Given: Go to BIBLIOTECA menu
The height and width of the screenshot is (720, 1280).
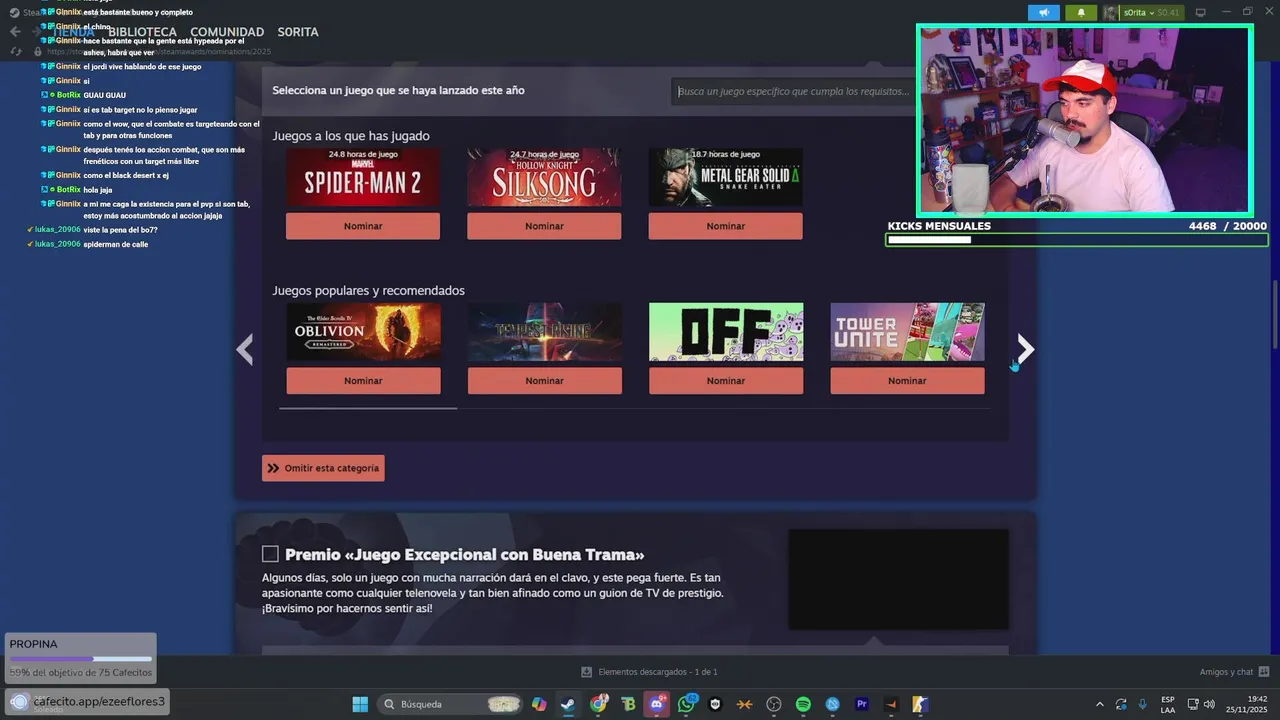Looking at the screenshot, I should [142, 32].
